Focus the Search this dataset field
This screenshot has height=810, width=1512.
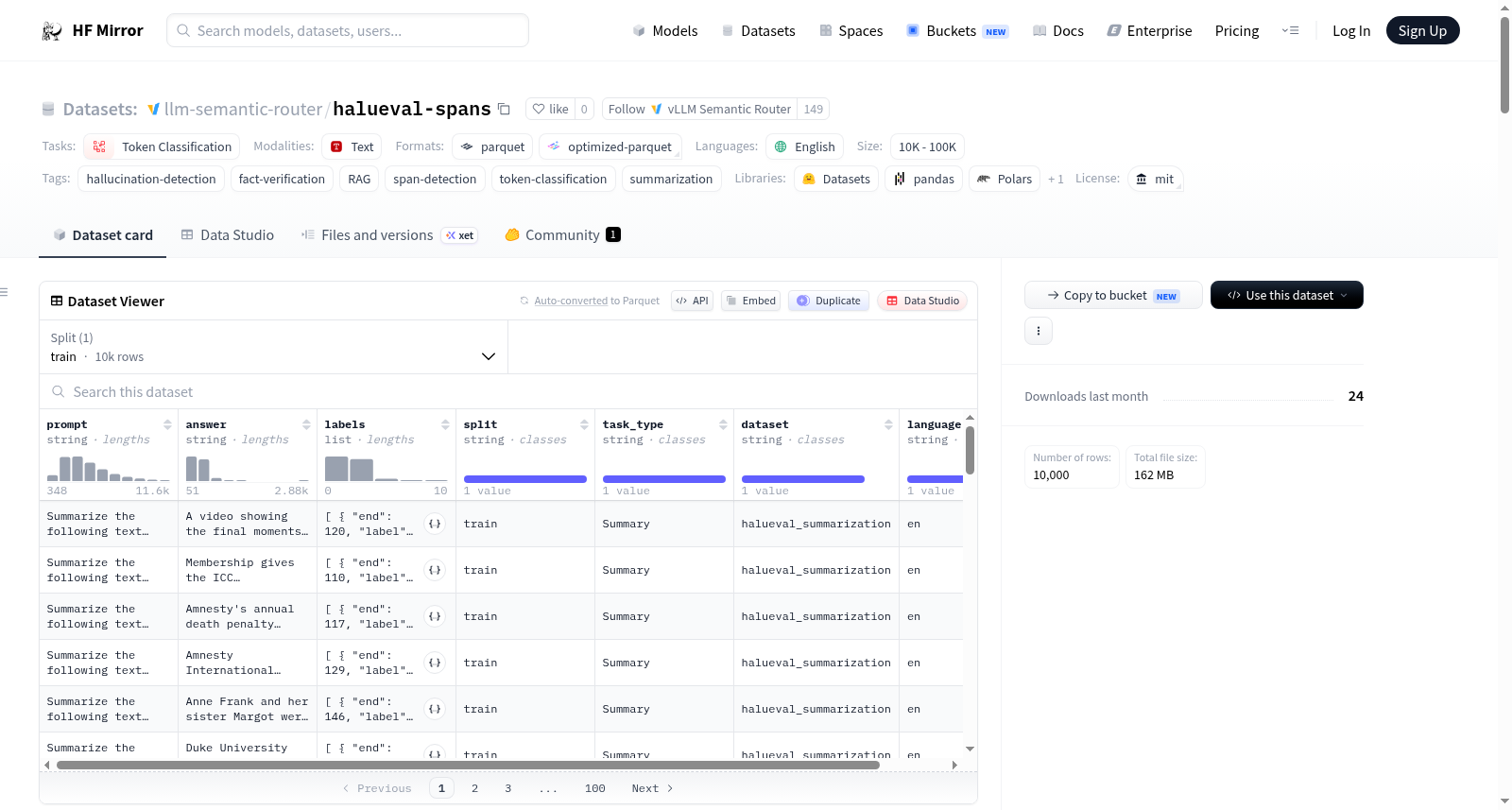[x=508, y=391]
